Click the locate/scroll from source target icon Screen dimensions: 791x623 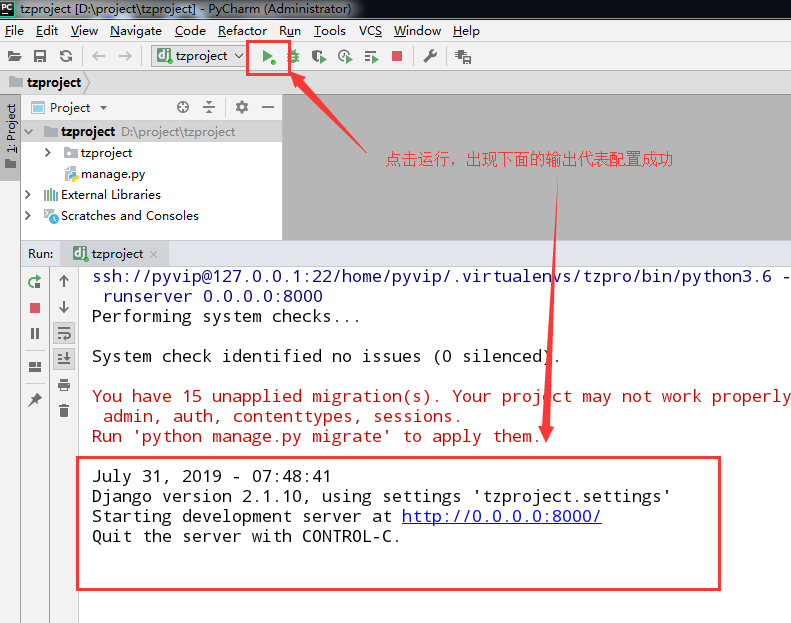183,107
